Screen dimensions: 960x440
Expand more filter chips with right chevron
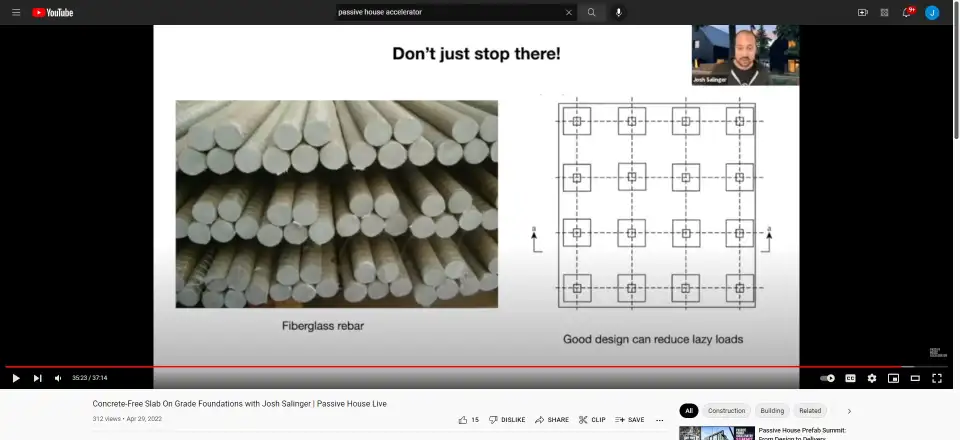pos(849,410)
